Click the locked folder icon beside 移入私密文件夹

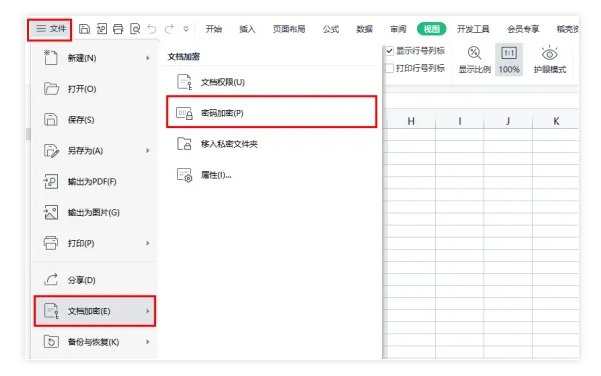(x=184, y=144)
